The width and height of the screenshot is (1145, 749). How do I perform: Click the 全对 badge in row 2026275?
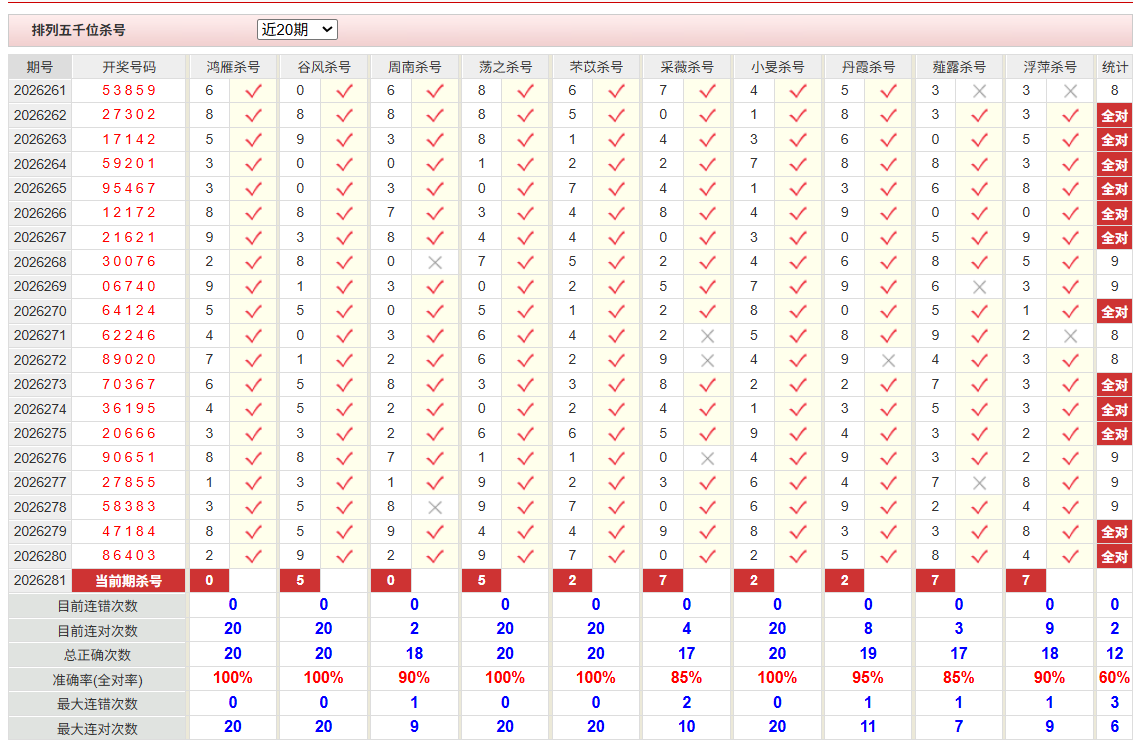tap(1114, 434)
